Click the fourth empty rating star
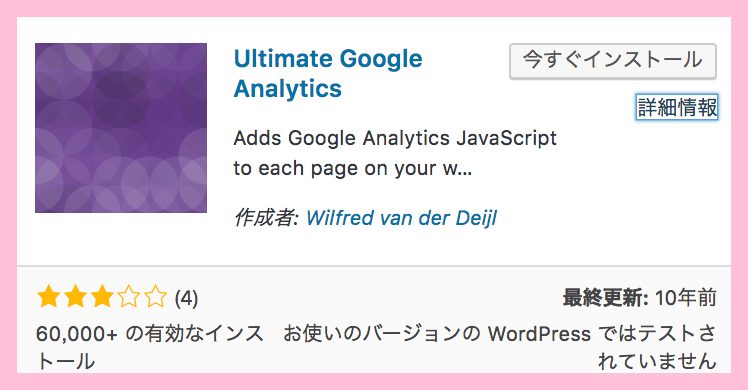This screenshot has width=748, height=390. click(x=129, y=297)
